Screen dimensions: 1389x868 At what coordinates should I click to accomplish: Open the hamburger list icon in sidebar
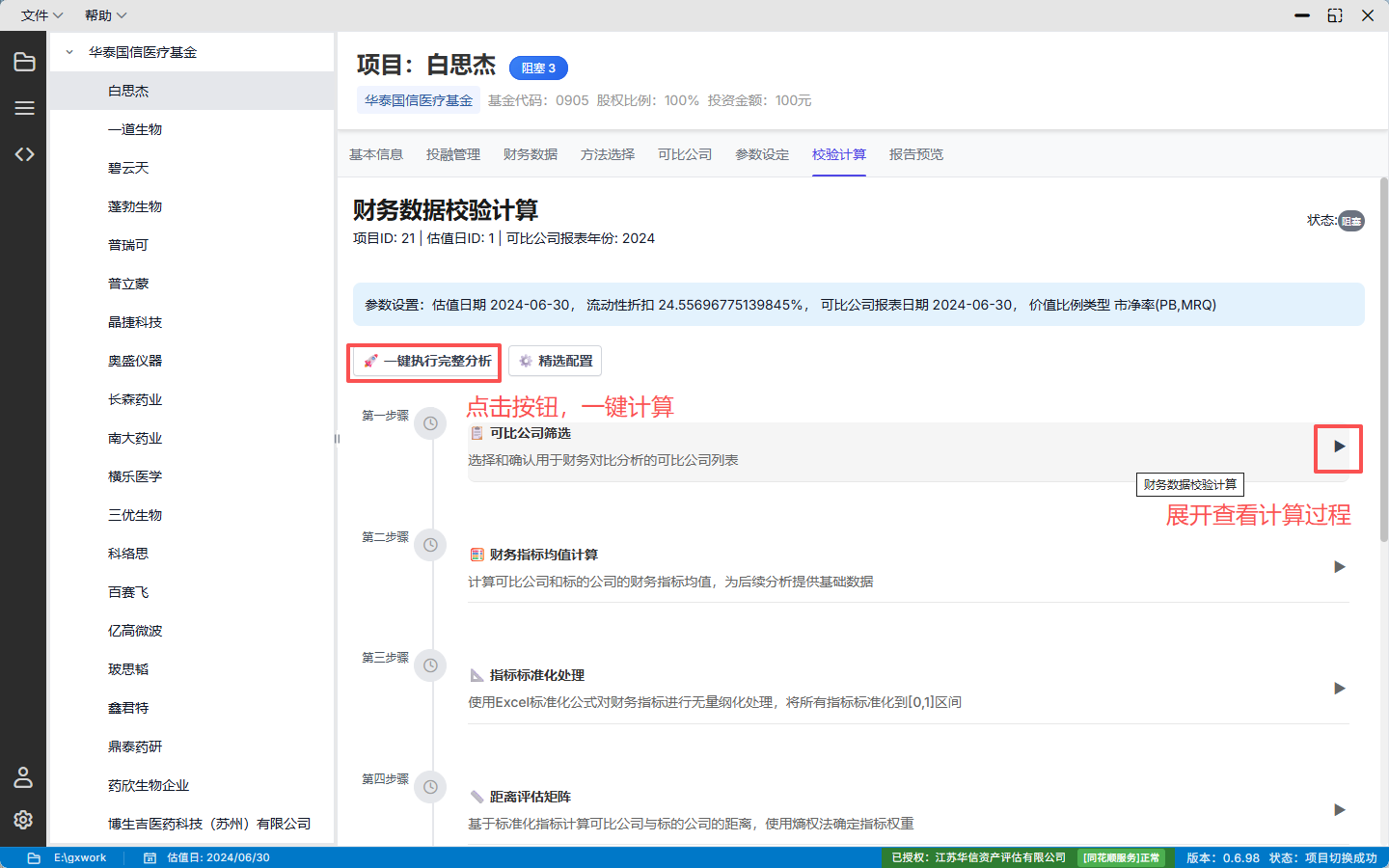(24, 108)
